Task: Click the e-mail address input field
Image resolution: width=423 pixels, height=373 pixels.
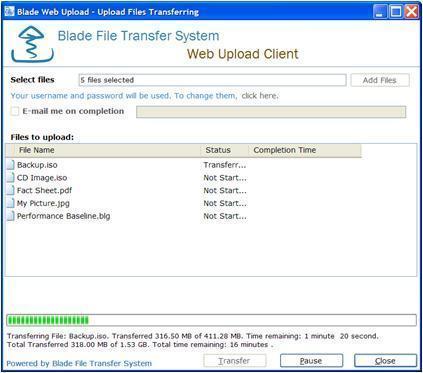Action: point(271,112)
